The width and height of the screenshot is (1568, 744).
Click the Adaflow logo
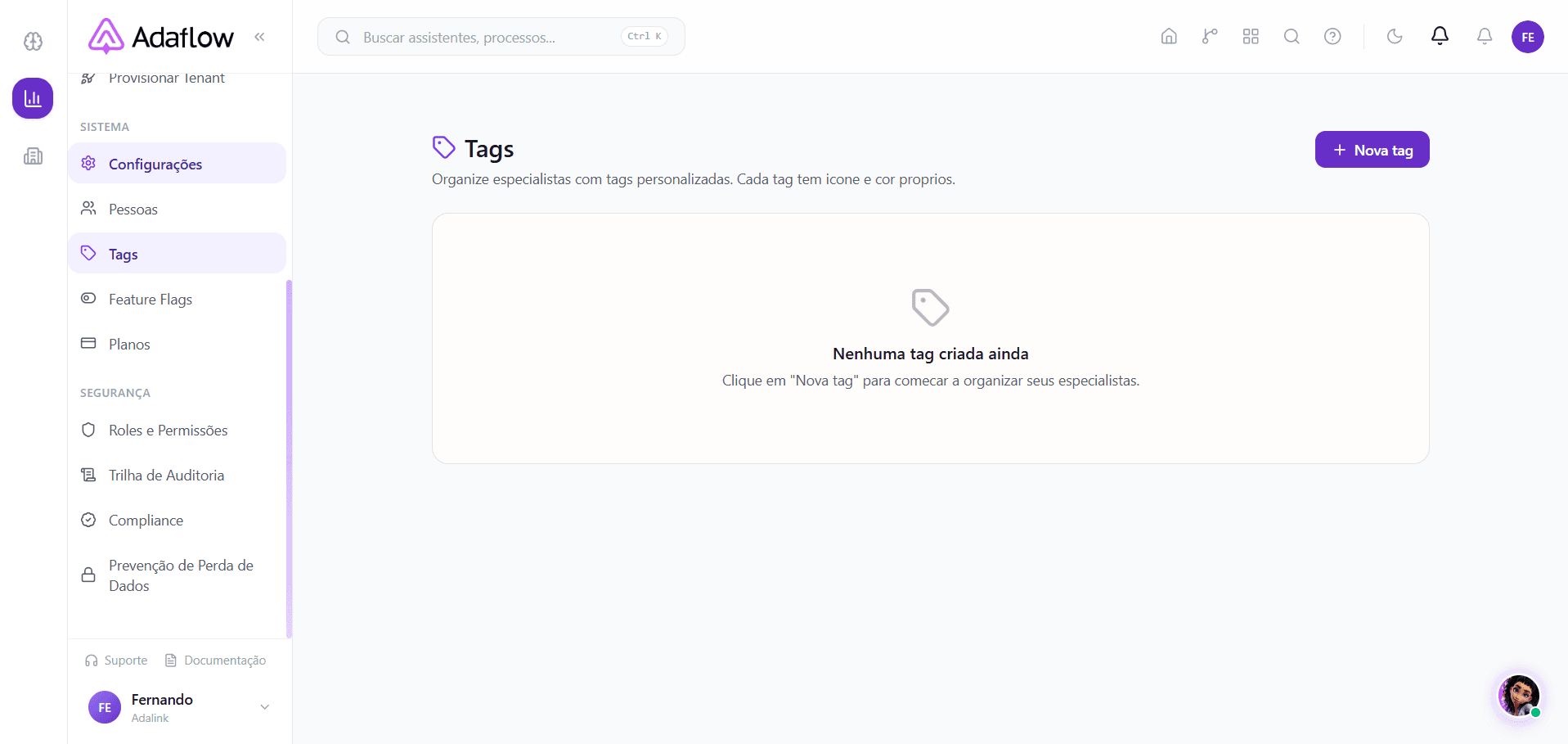coord(160,37)
